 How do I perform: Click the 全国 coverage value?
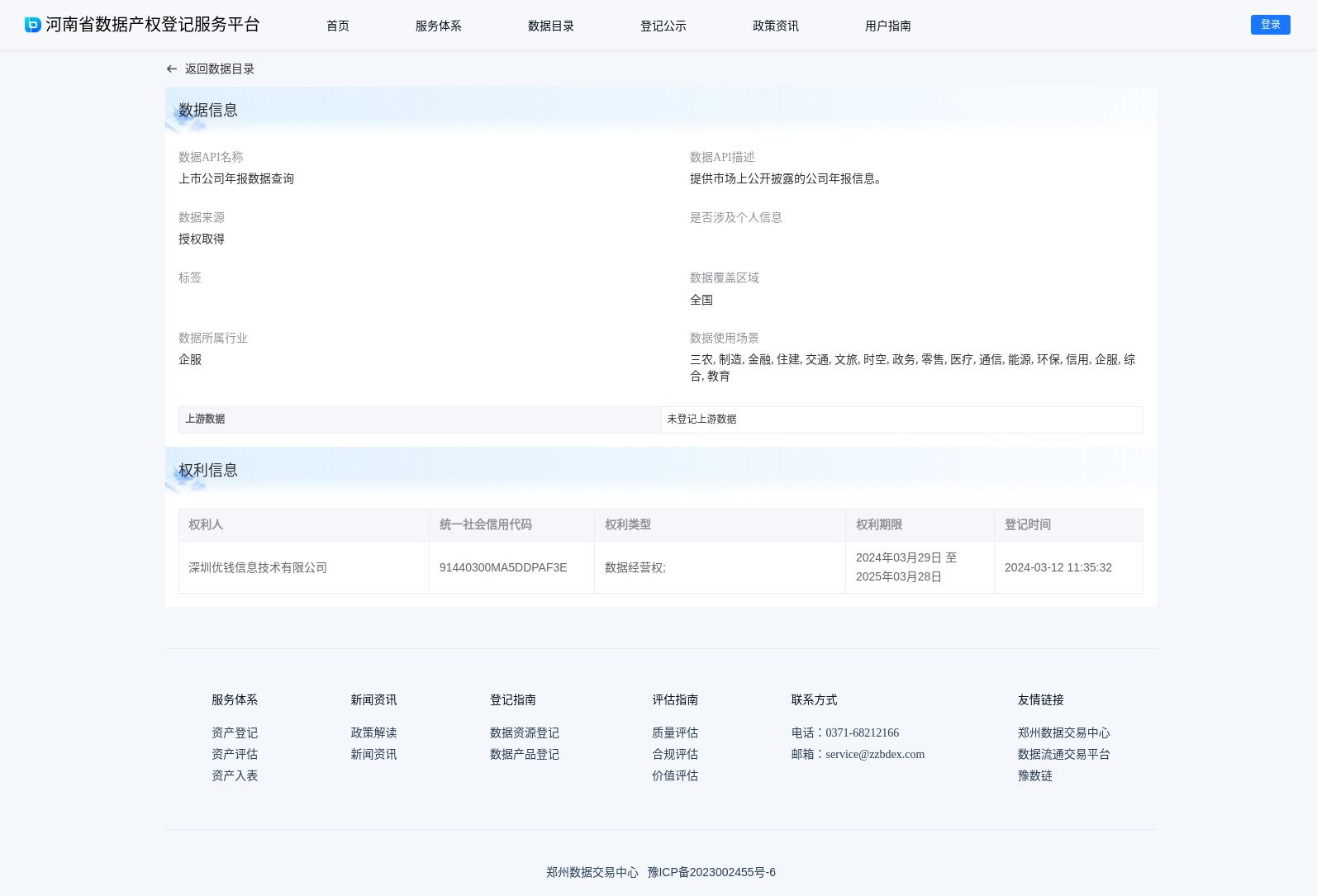pyautogui.click(x=701, y=300)
